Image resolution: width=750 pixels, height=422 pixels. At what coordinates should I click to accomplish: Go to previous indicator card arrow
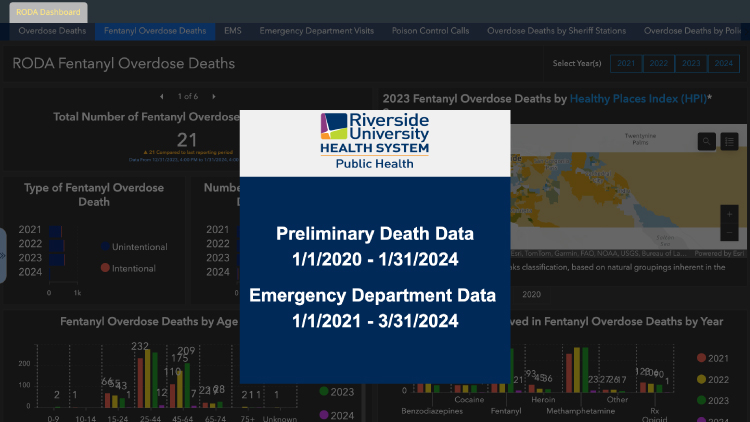pos(162,97)
